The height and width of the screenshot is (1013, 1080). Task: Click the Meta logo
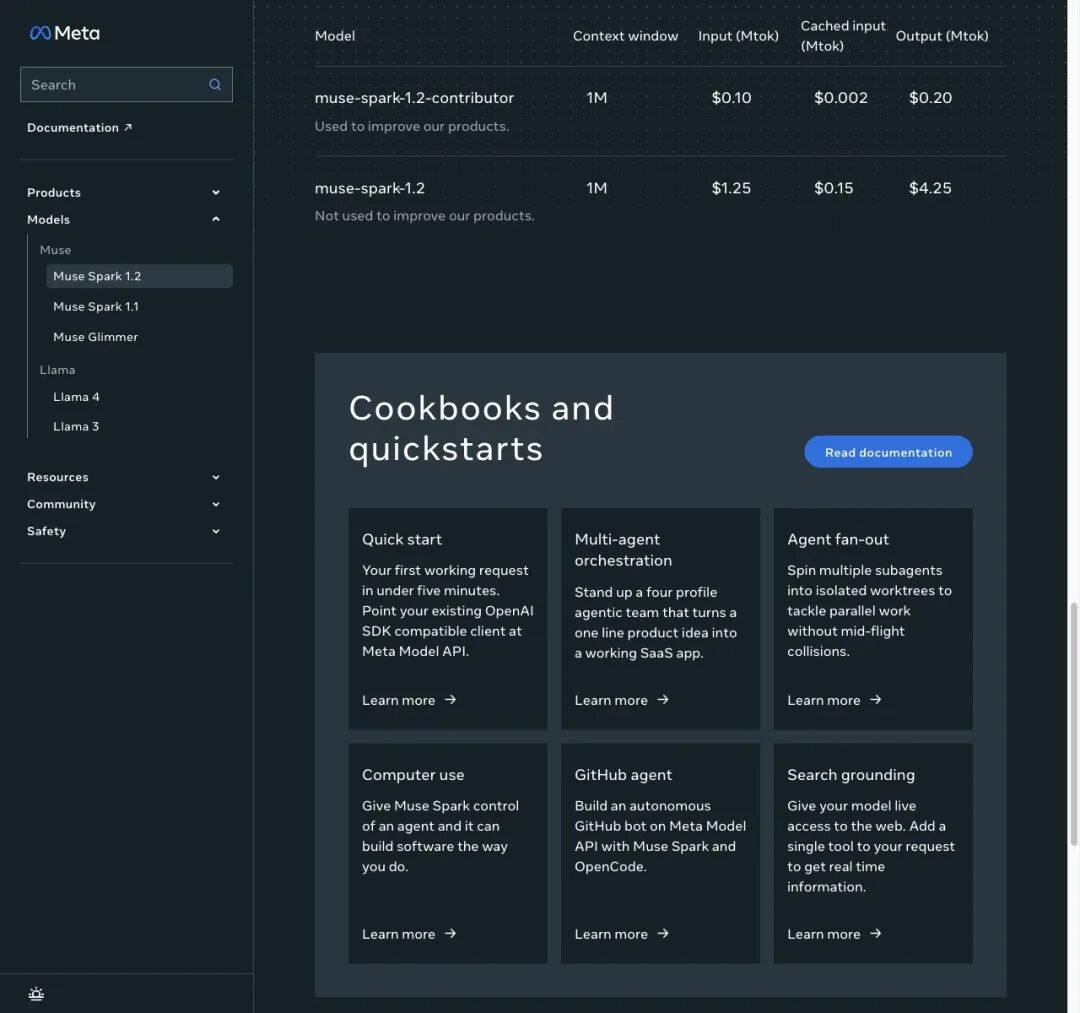64,33
